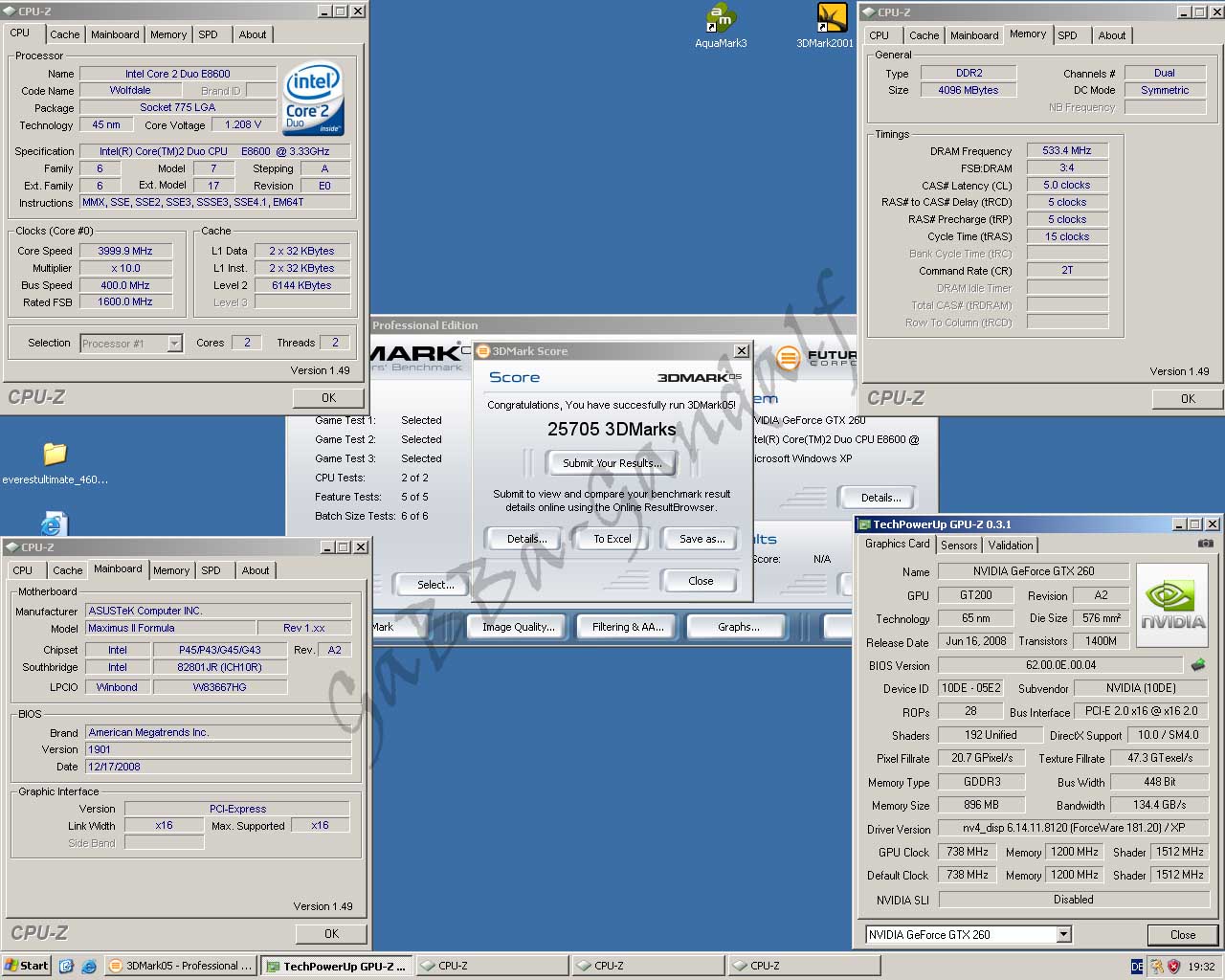Click OK in top-left CPU-Z window
This screenshot has width=1225, height=980.
[328, 398]
